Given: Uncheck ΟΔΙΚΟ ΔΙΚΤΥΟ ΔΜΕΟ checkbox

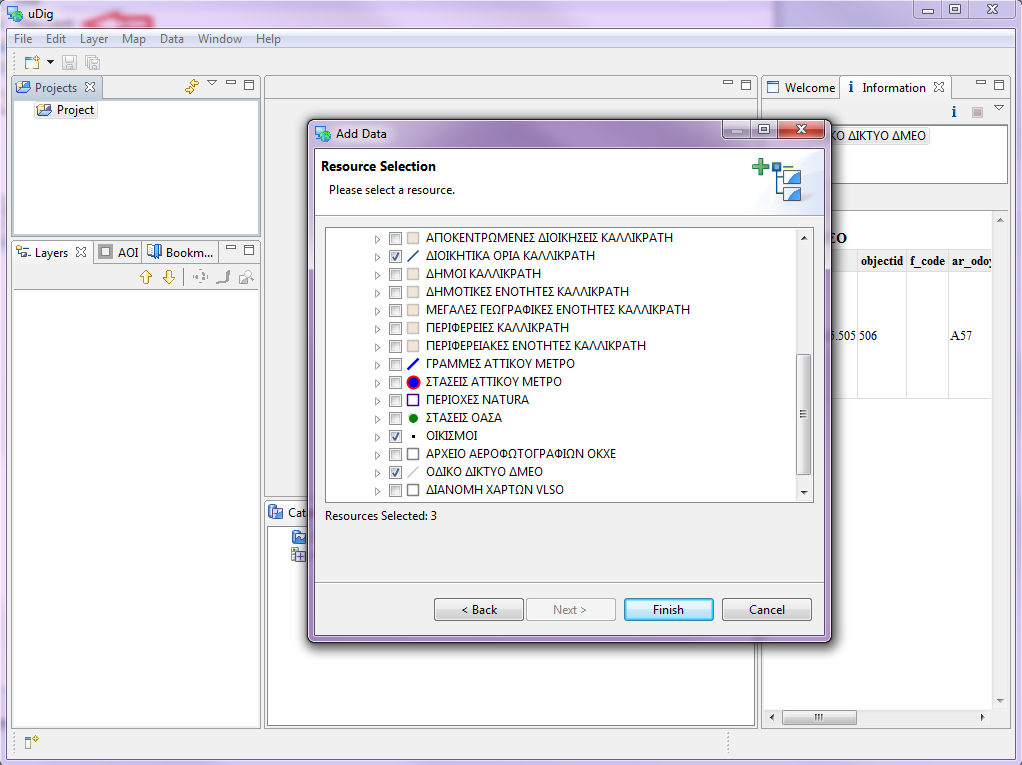Looking at the screenshot, I should point(395,472).
